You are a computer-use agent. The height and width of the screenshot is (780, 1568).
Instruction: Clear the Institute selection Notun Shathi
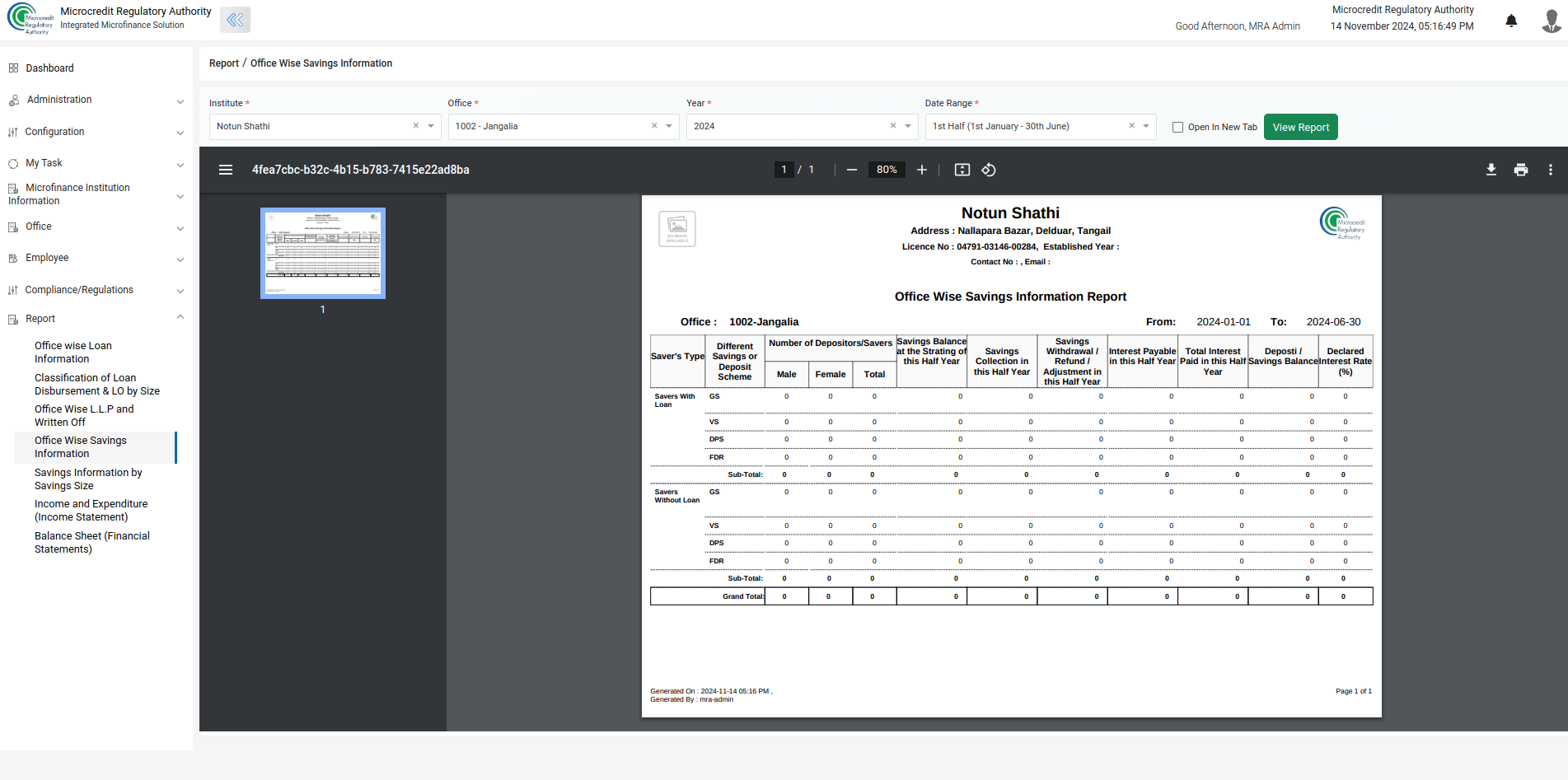(x=416, y=126)
